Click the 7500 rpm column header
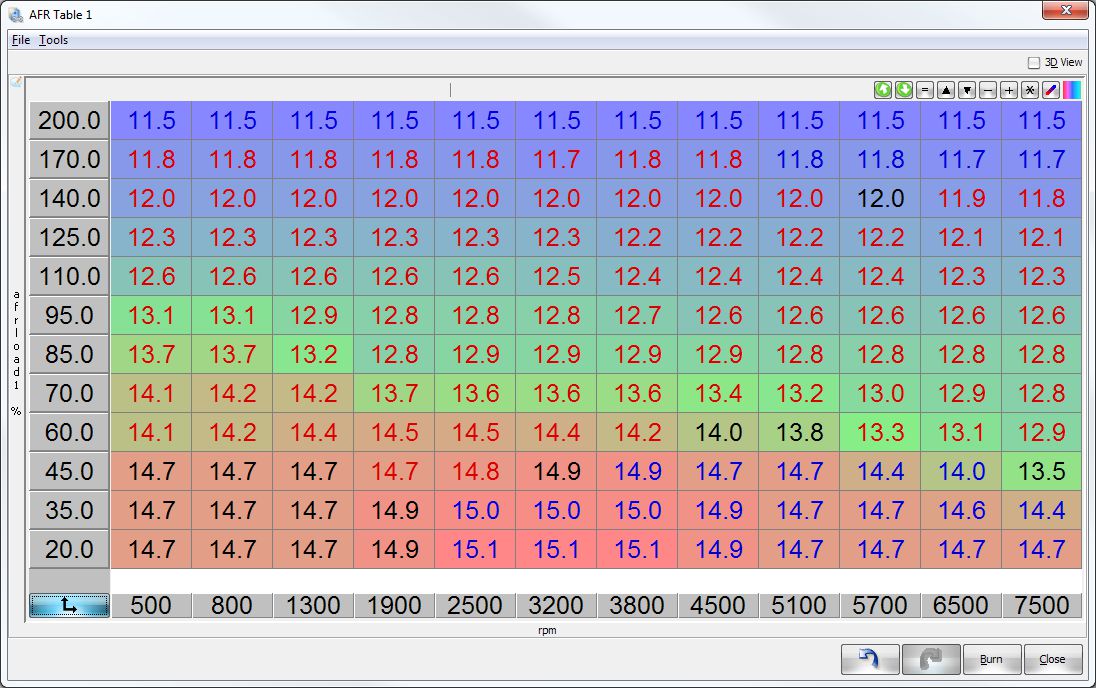This screenshot has height=688, width=1096. 1042,605
